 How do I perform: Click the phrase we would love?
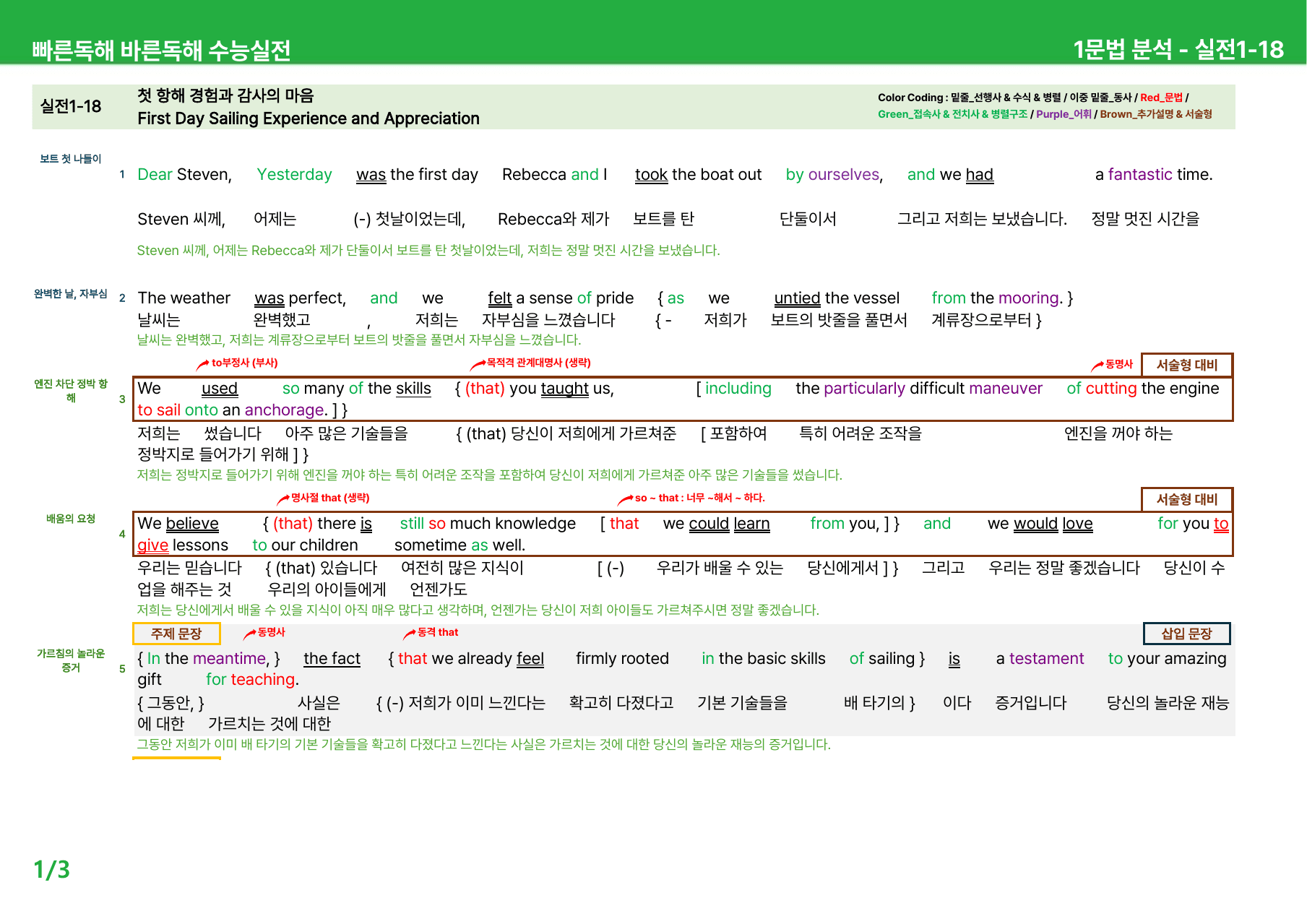pos(1040,524)
